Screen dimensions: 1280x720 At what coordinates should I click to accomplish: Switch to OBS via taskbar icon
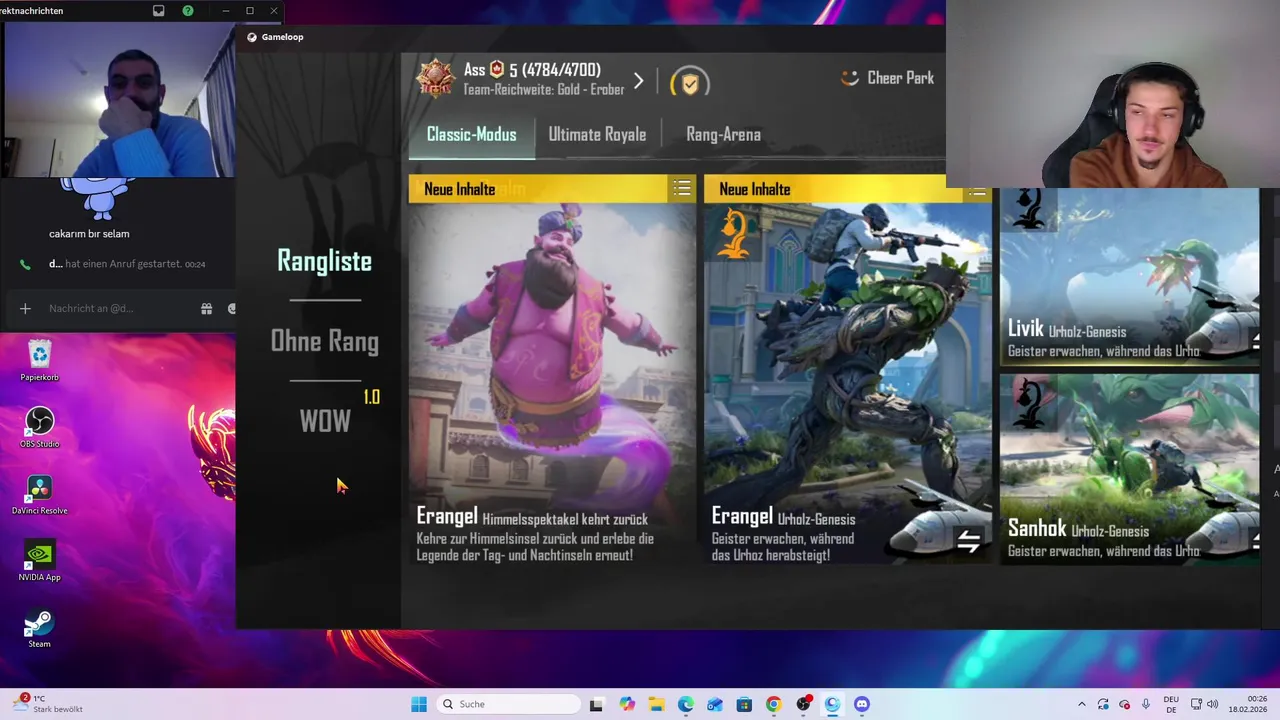(x=803, y=704)
